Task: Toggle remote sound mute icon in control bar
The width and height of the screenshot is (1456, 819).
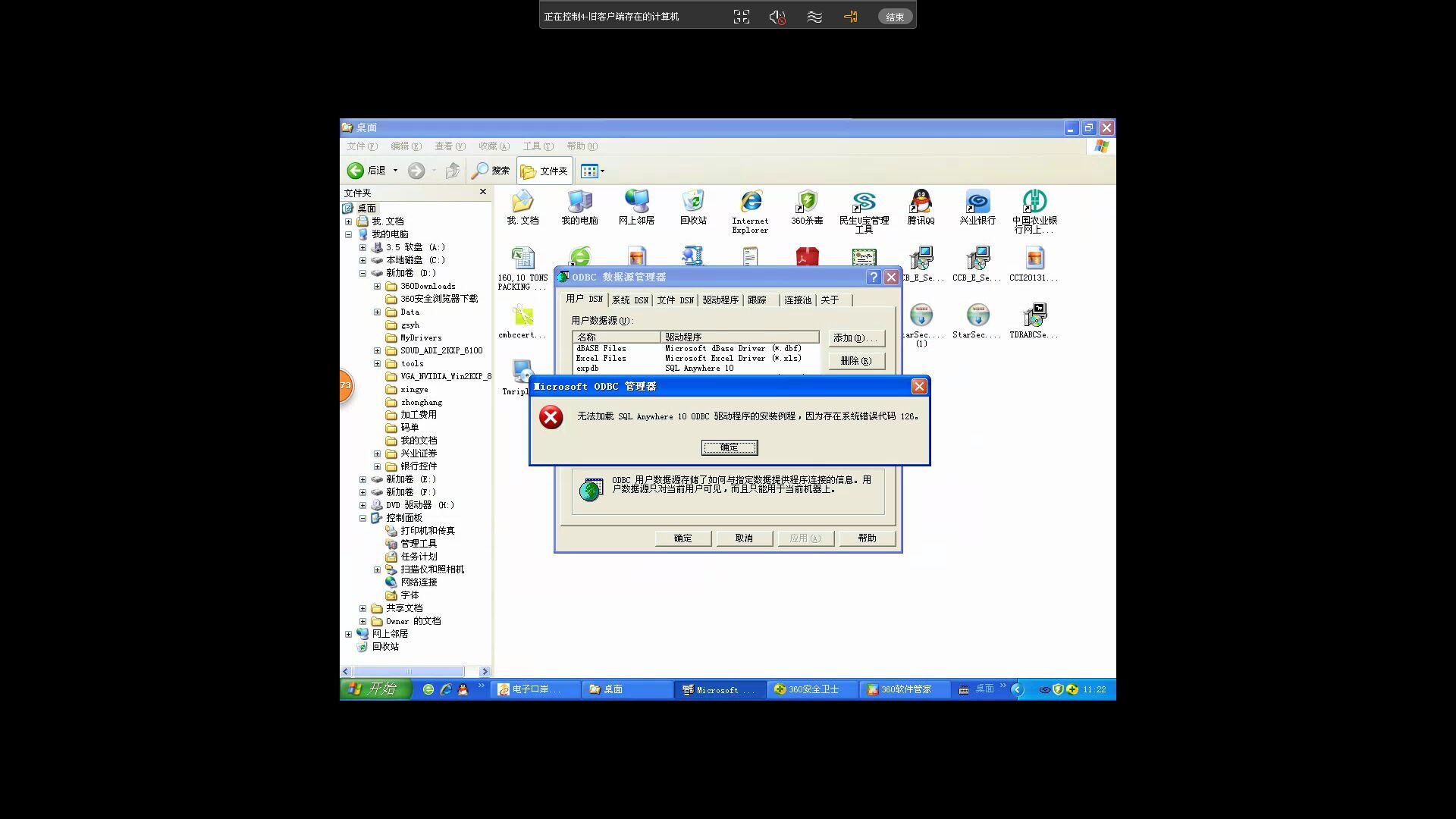Action: point(777,17)
